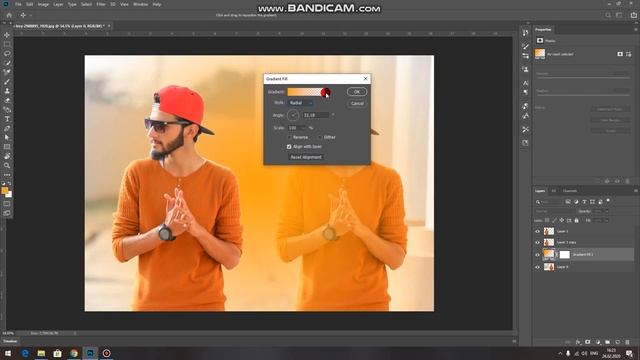Open the Windows Start menu
Viewport: 640px width, 360px height.
(x=8, y=353)
